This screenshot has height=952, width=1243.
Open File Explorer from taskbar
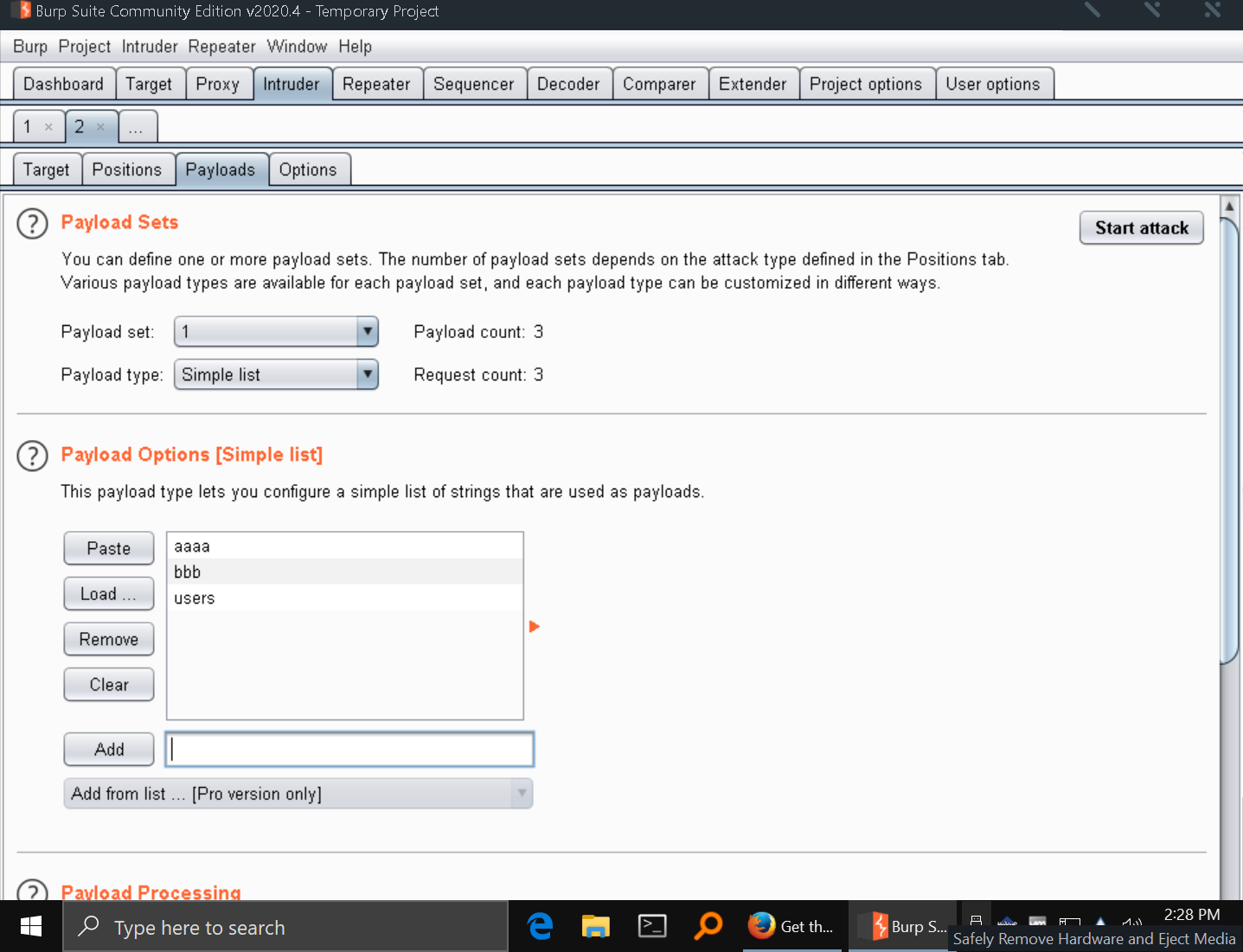pyautogui.click(x=595, y=926)
